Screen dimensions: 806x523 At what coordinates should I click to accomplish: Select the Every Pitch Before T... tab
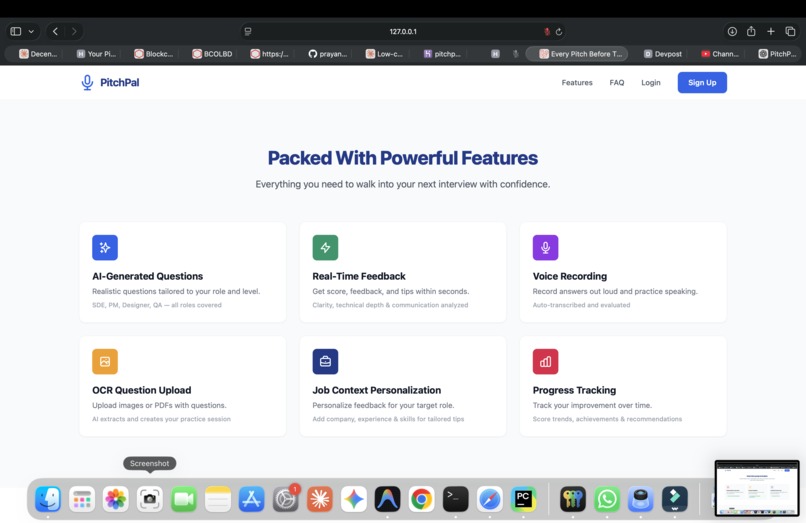[x=576, y=54]
